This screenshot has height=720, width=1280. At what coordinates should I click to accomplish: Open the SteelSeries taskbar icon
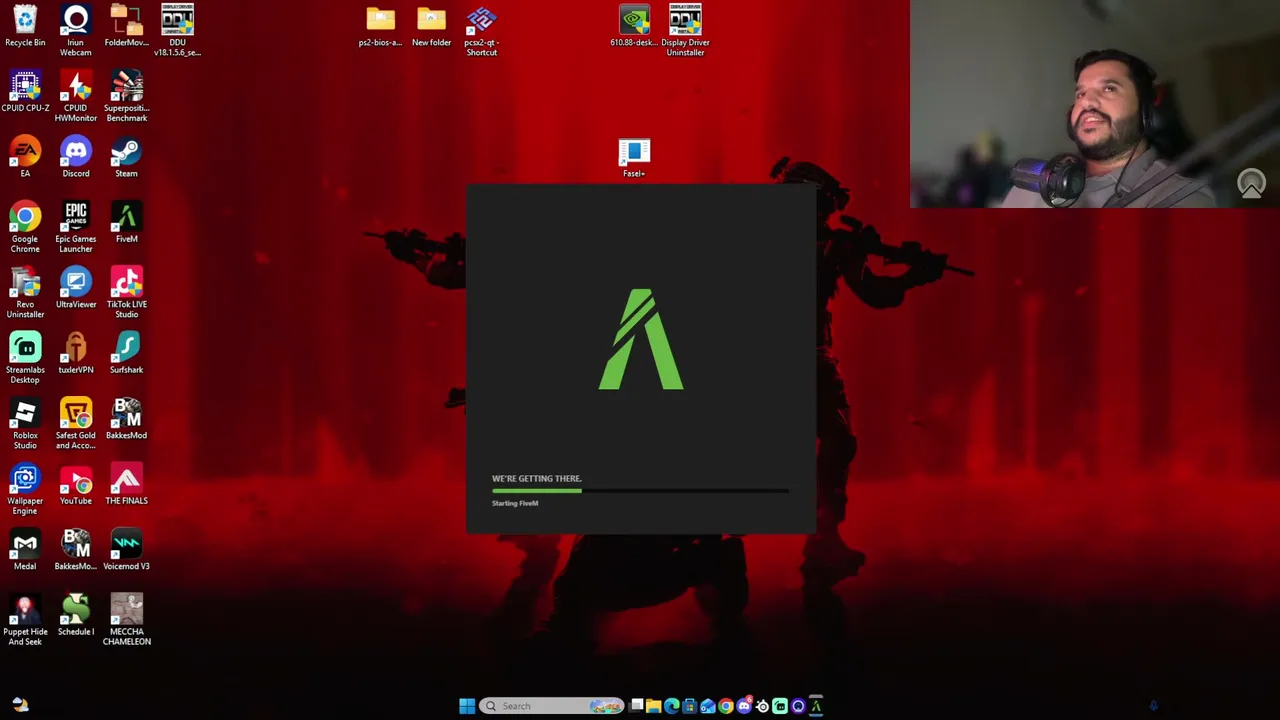pyautogui.click(x=762, y=706)
